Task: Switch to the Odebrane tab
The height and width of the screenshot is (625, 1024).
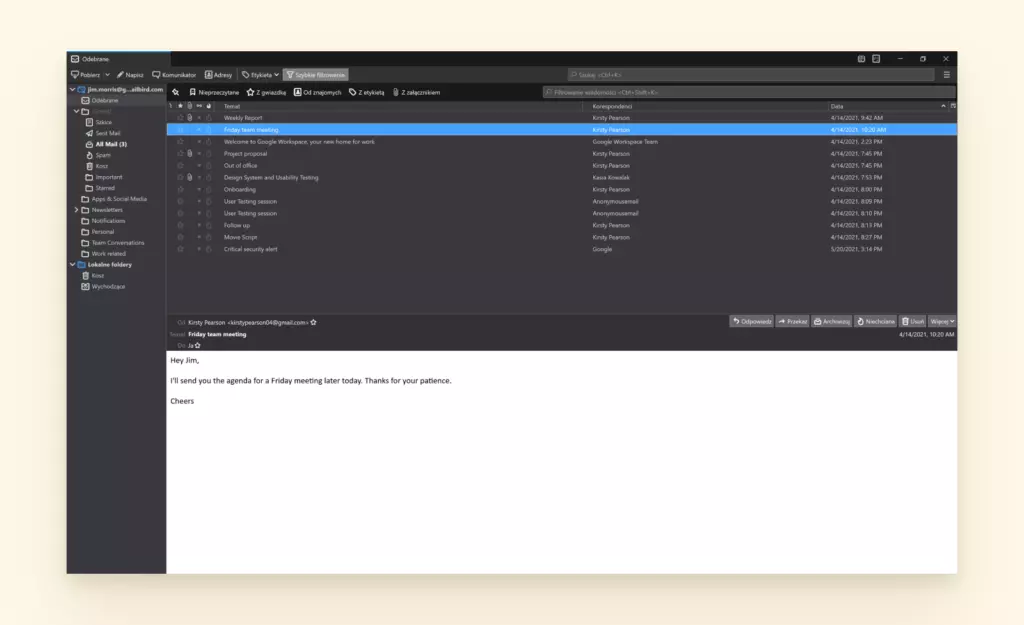Action: tap(97, 58)
